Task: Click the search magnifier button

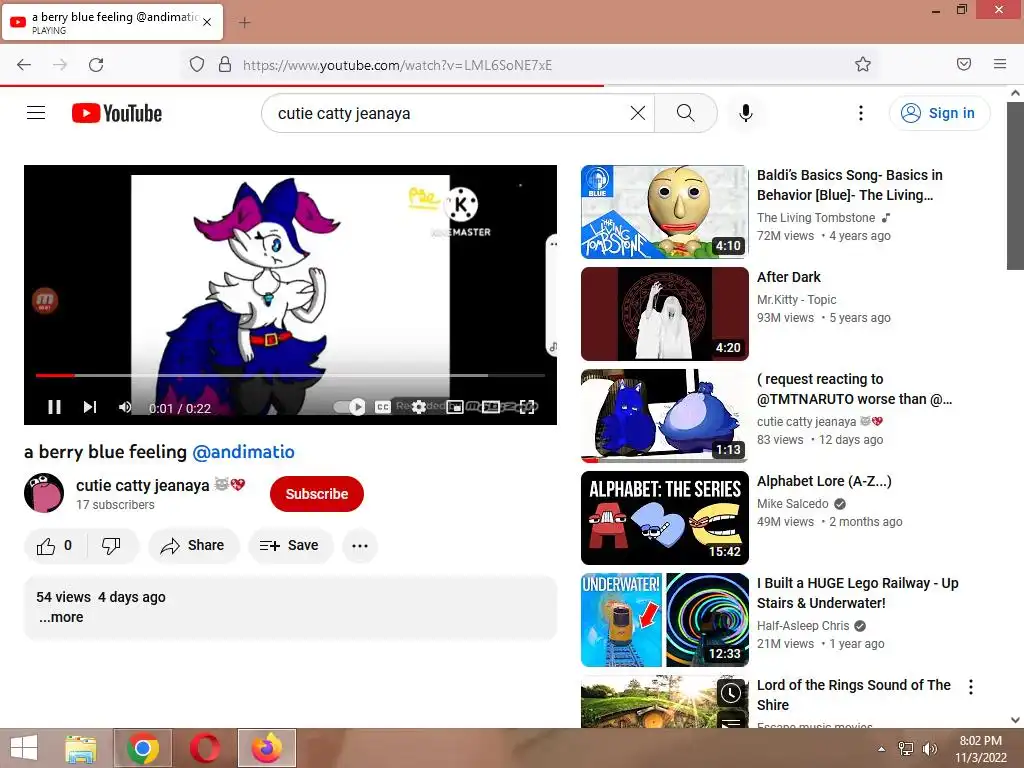Action: tap(686, 113)
